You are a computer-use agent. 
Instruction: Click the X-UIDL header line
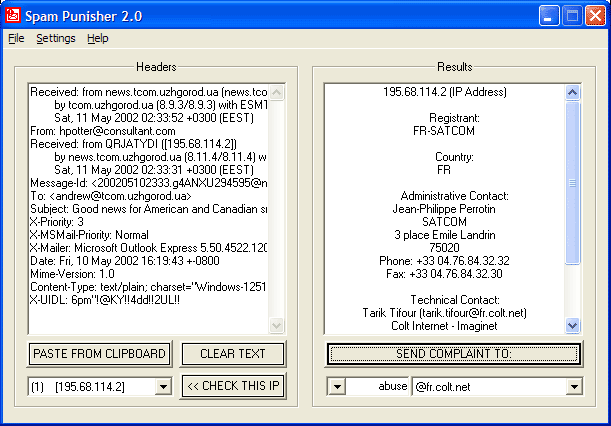105,300
